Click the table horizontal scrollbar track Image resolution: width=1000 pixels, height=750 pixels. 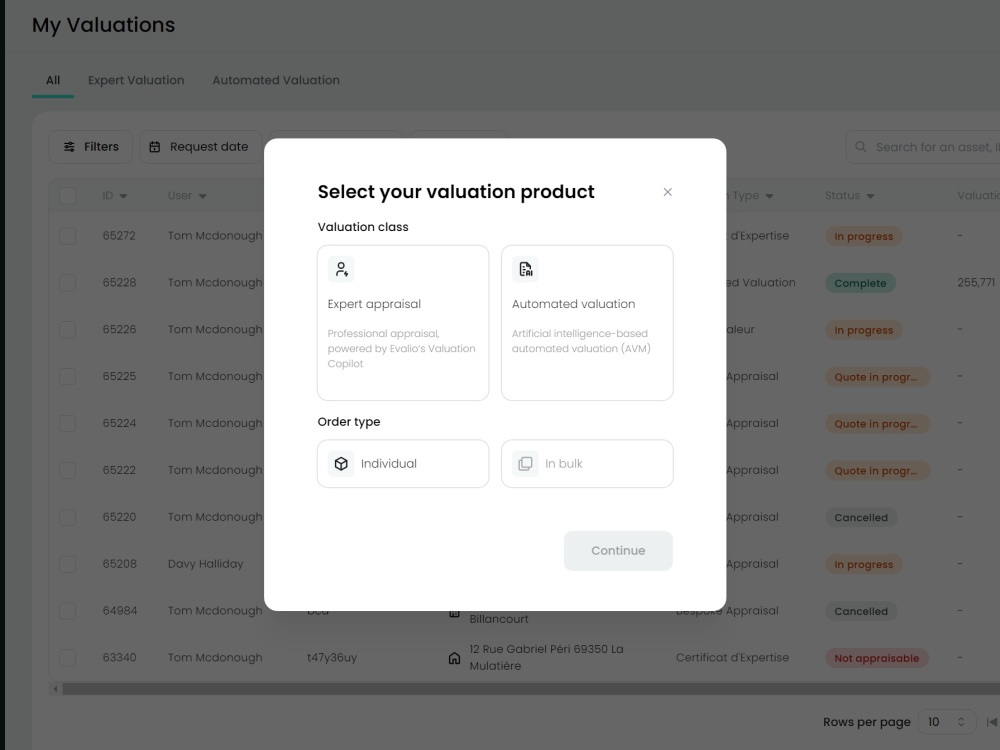(x=531, y=689)
